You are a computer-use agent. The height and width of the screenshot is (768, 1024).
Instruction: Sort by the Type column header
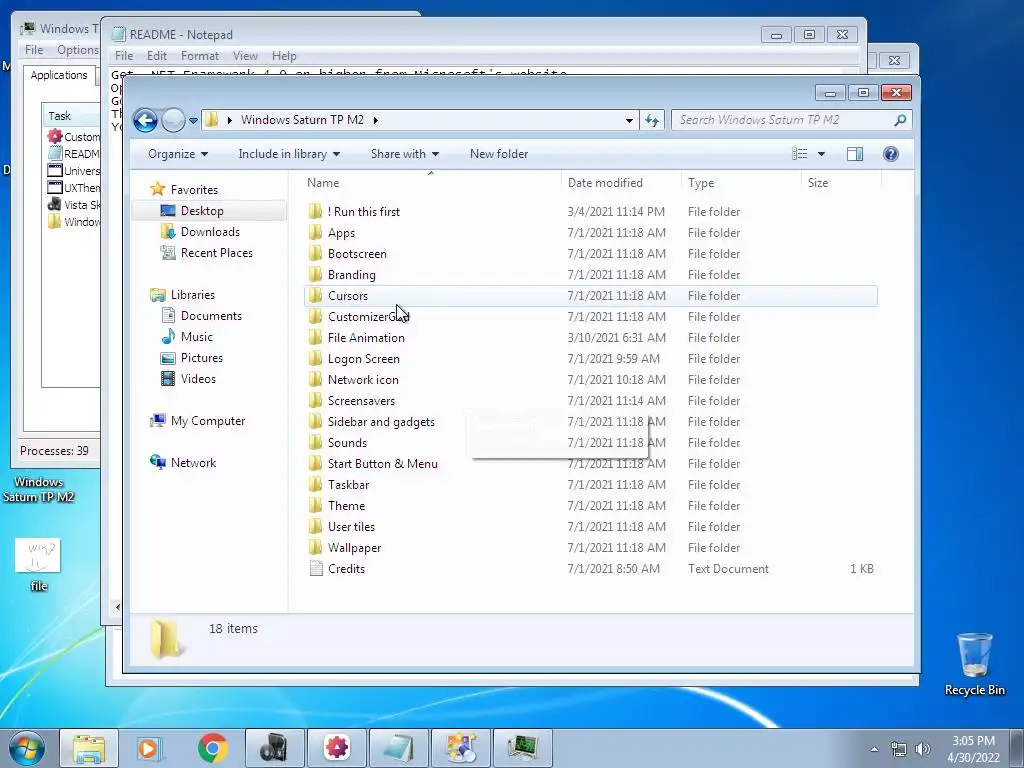[701, 184]
